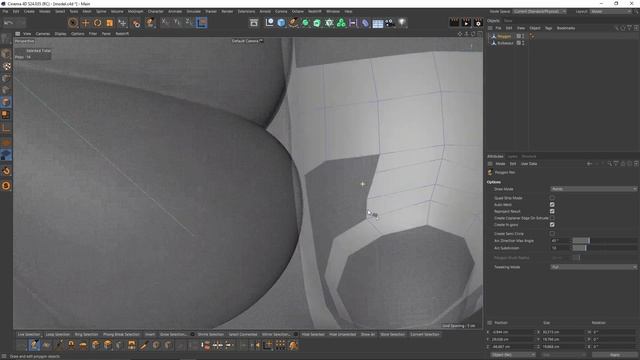The width and height of the screenshot is (640, 360).
Task: Select the Rotate tool
Action: [x=97, y=23]
